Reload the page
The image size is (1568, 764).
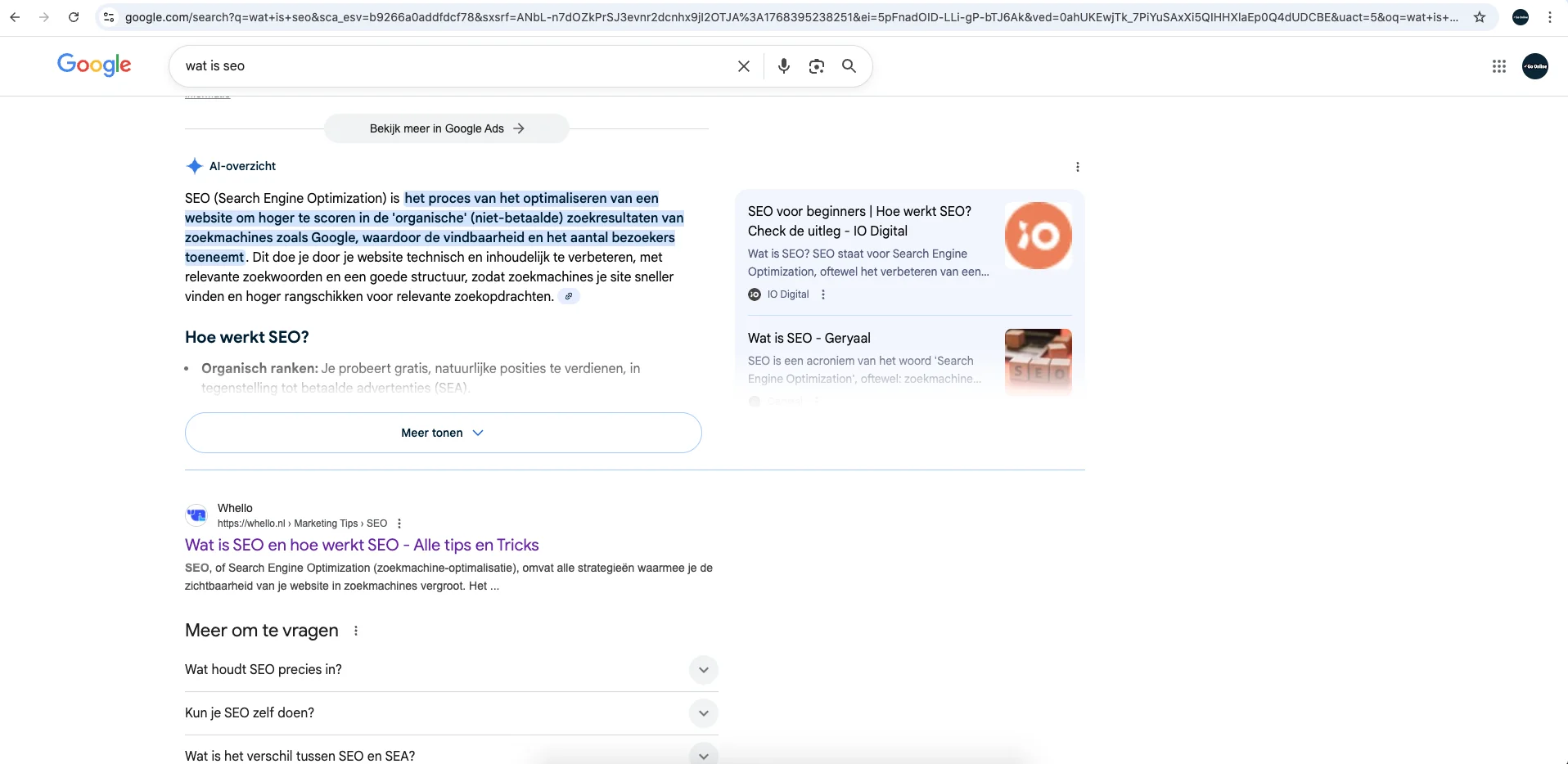[74, 17]
